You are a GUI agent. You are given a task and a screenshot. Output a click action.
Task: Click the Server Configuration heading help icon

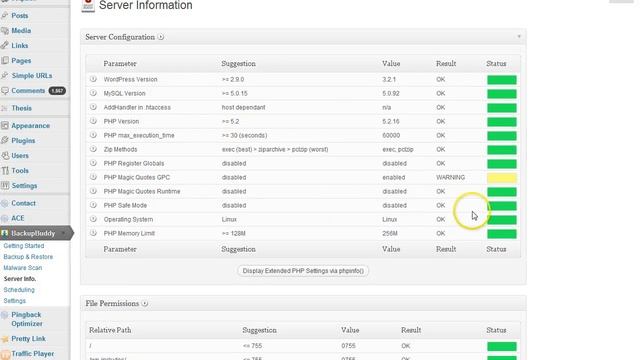click(x=161, y=37)
